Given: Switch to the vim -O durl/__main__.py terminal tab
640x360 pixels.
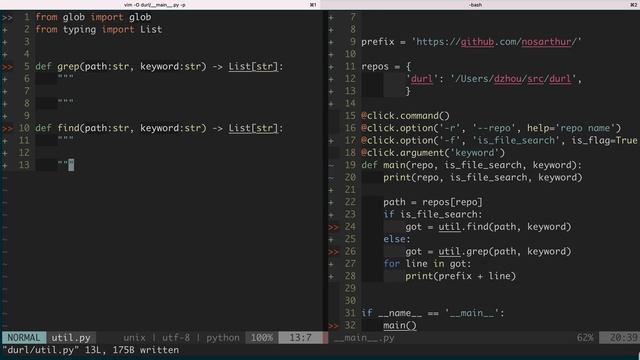Looking at the screenshot, I should pos(155,5).
